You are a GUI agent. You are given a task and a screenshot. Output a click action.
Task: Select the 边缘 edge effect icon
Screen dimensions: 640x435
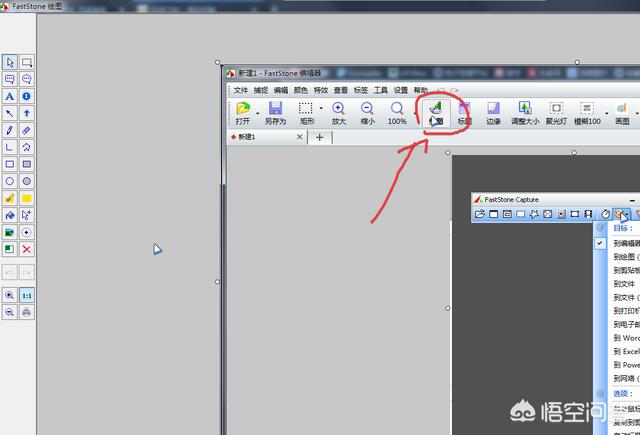[x=493, y=111]
